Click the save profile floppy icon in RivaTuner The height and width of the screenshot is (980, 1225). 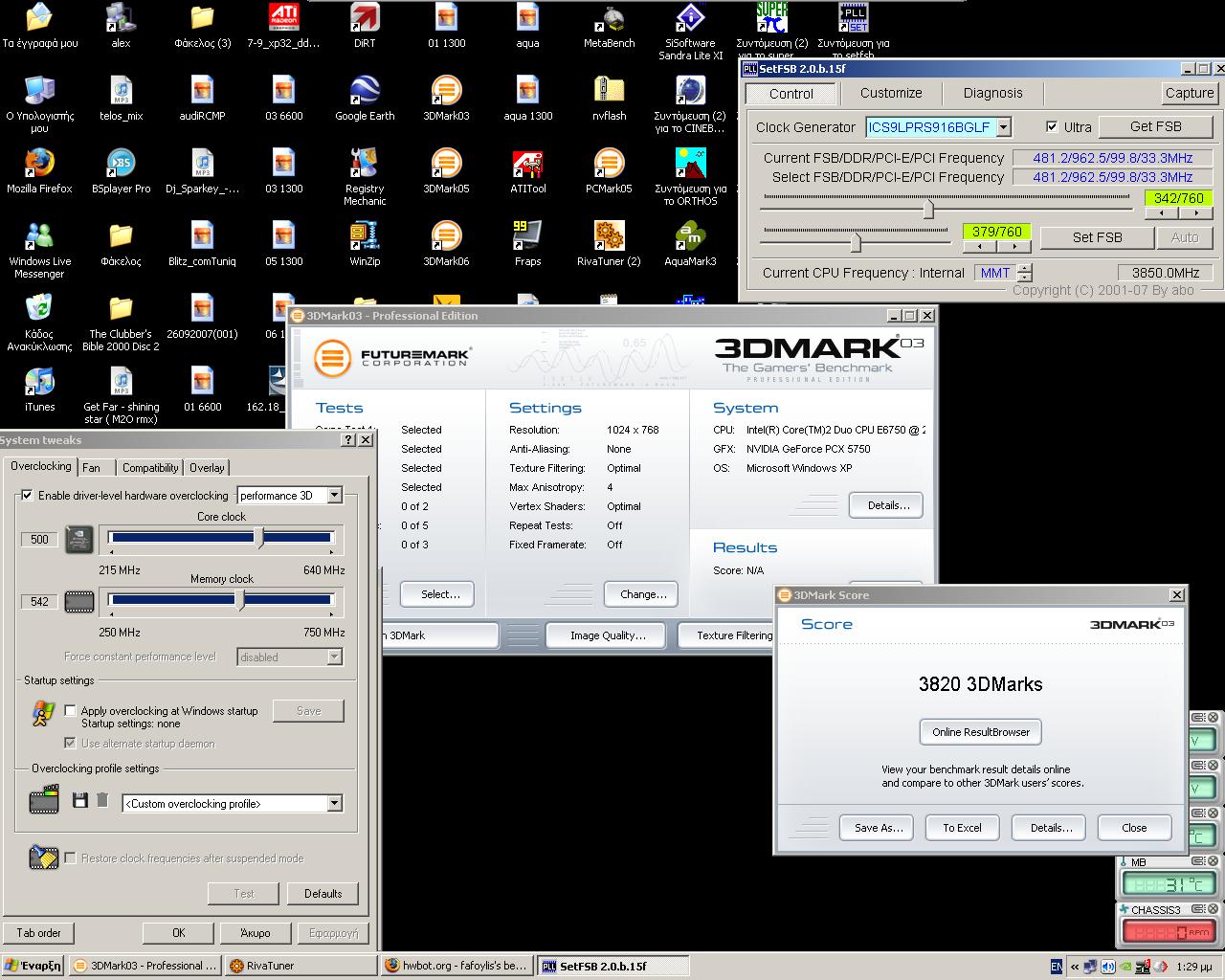pyautogui.click(x=80, y=800)
